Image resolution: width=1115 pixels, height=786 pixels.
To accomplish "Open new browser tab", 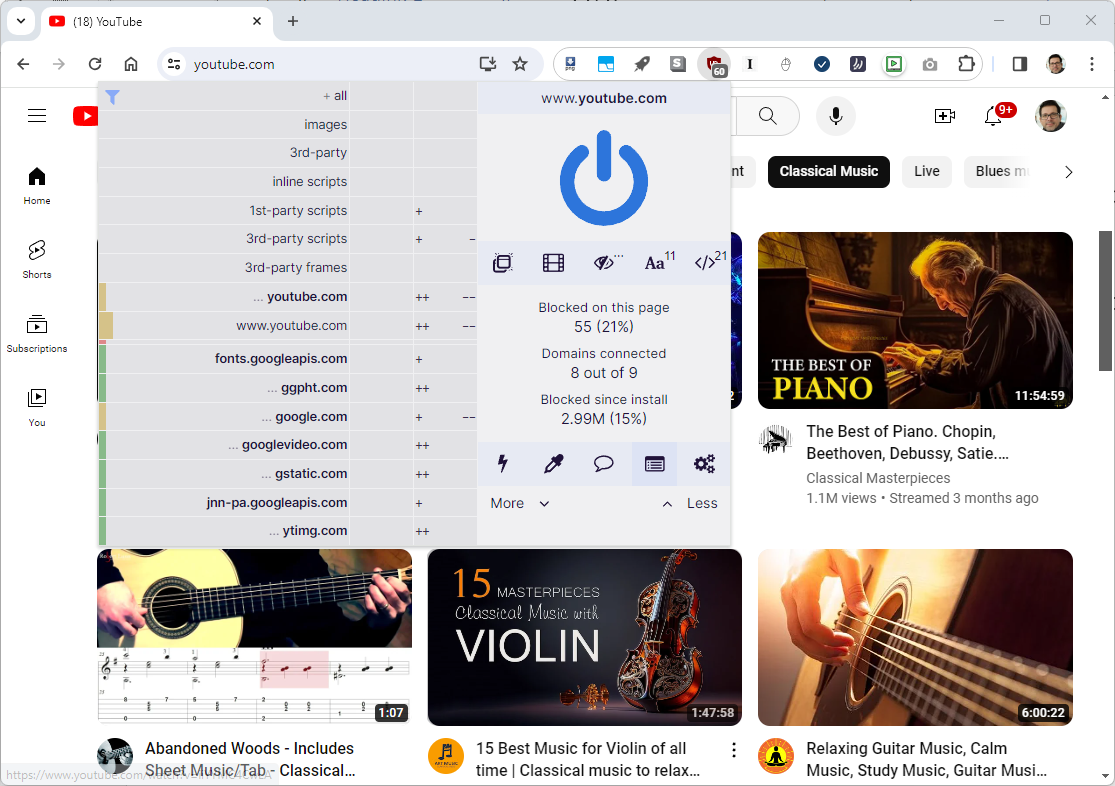I will pos(293,21).
